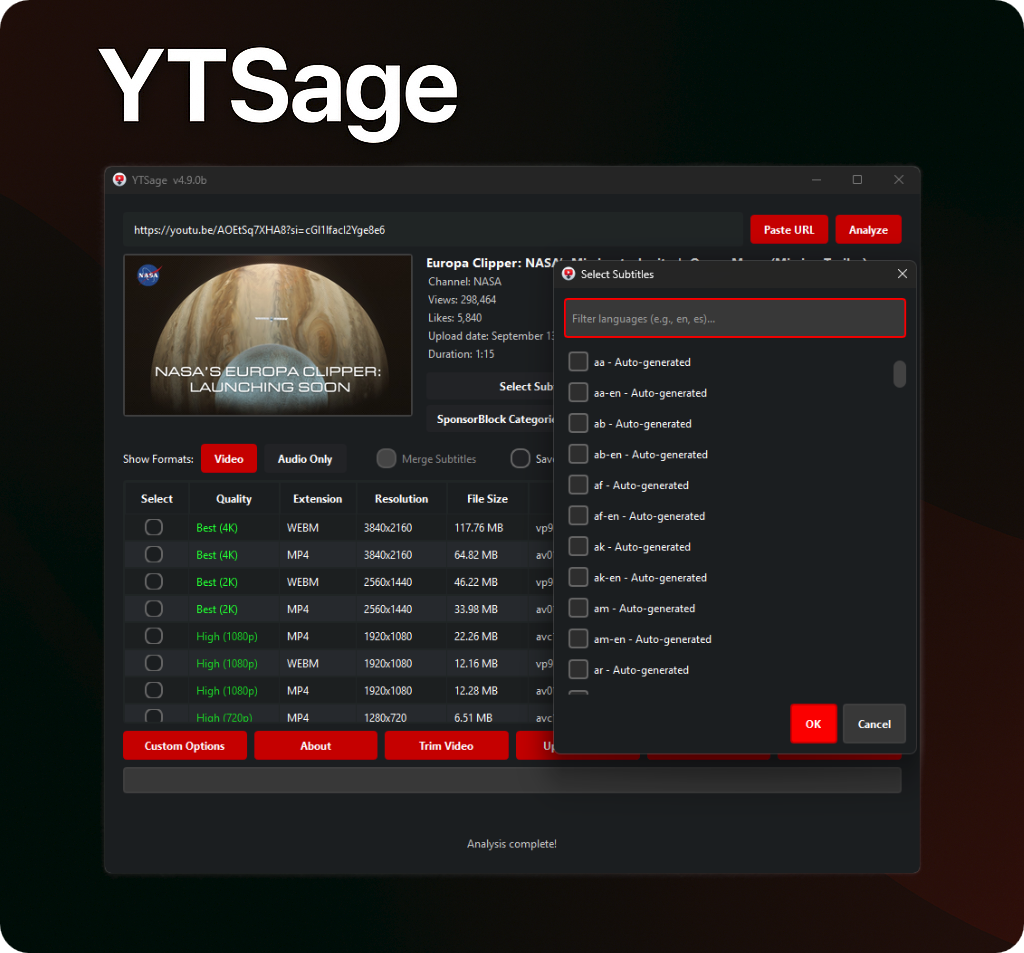Select the Best (4K) WEBM format row

[153, 527]
